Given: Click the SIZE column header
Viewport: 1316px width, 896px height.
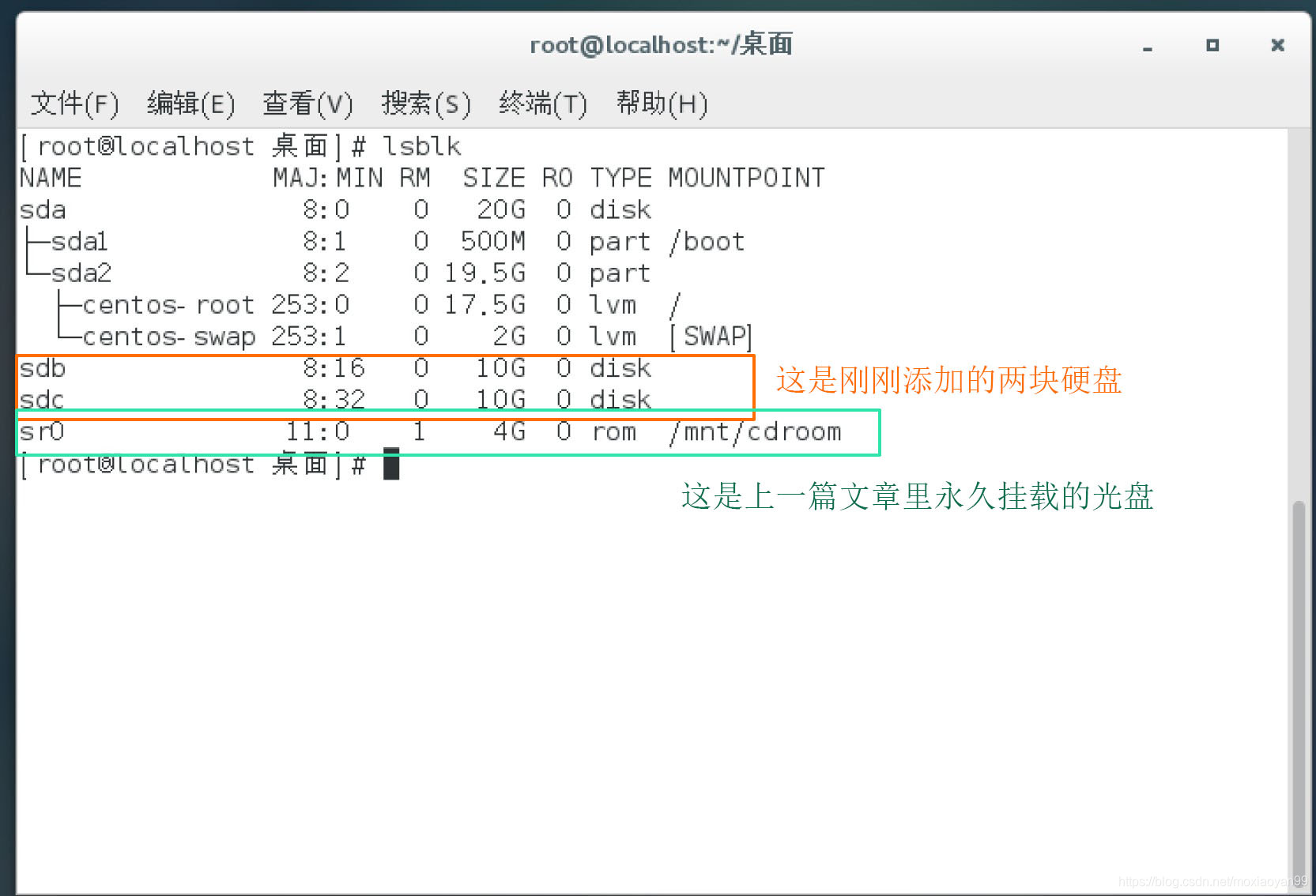Looking at the screenshot, I should tap(494, 178).
